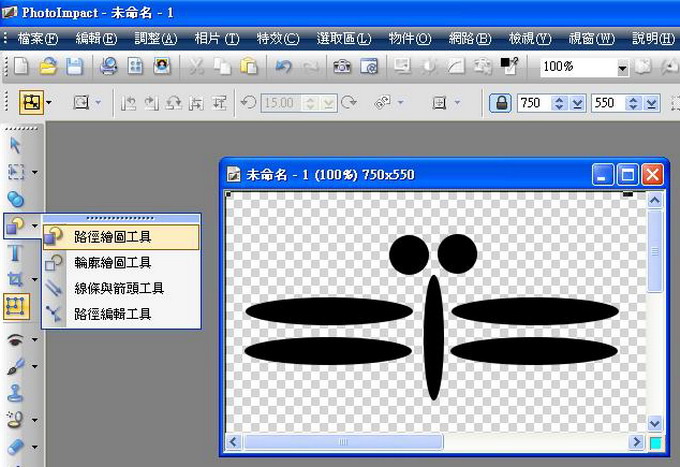Select the Stamp tool
The height and width of the screenshot is (467, 680).
(16, 393)
